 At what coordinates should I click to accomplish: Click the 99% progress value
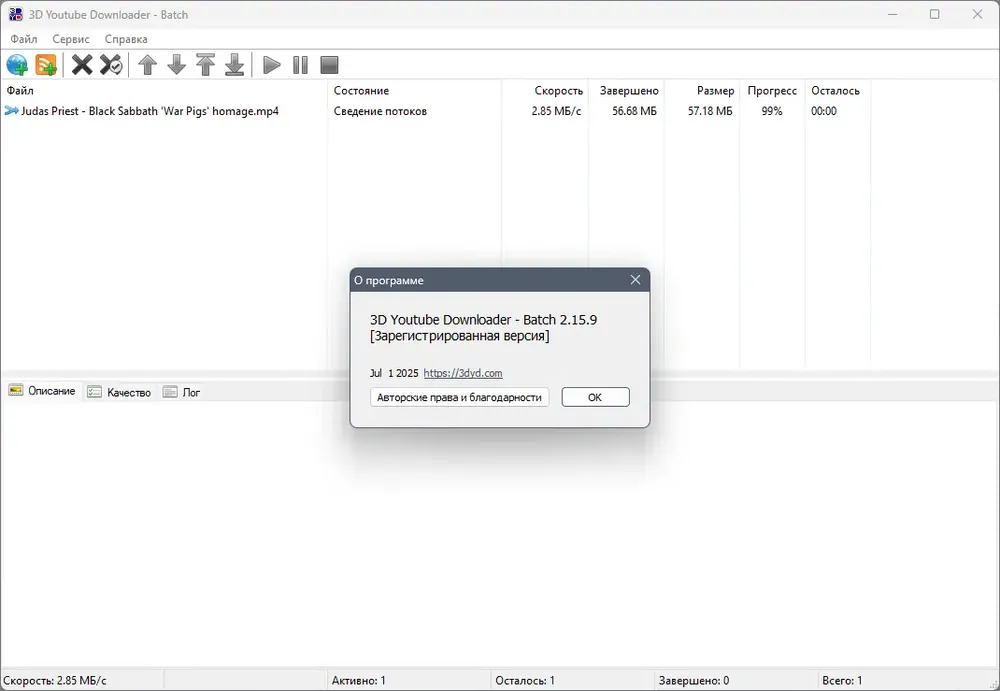[x=772, y=111]
